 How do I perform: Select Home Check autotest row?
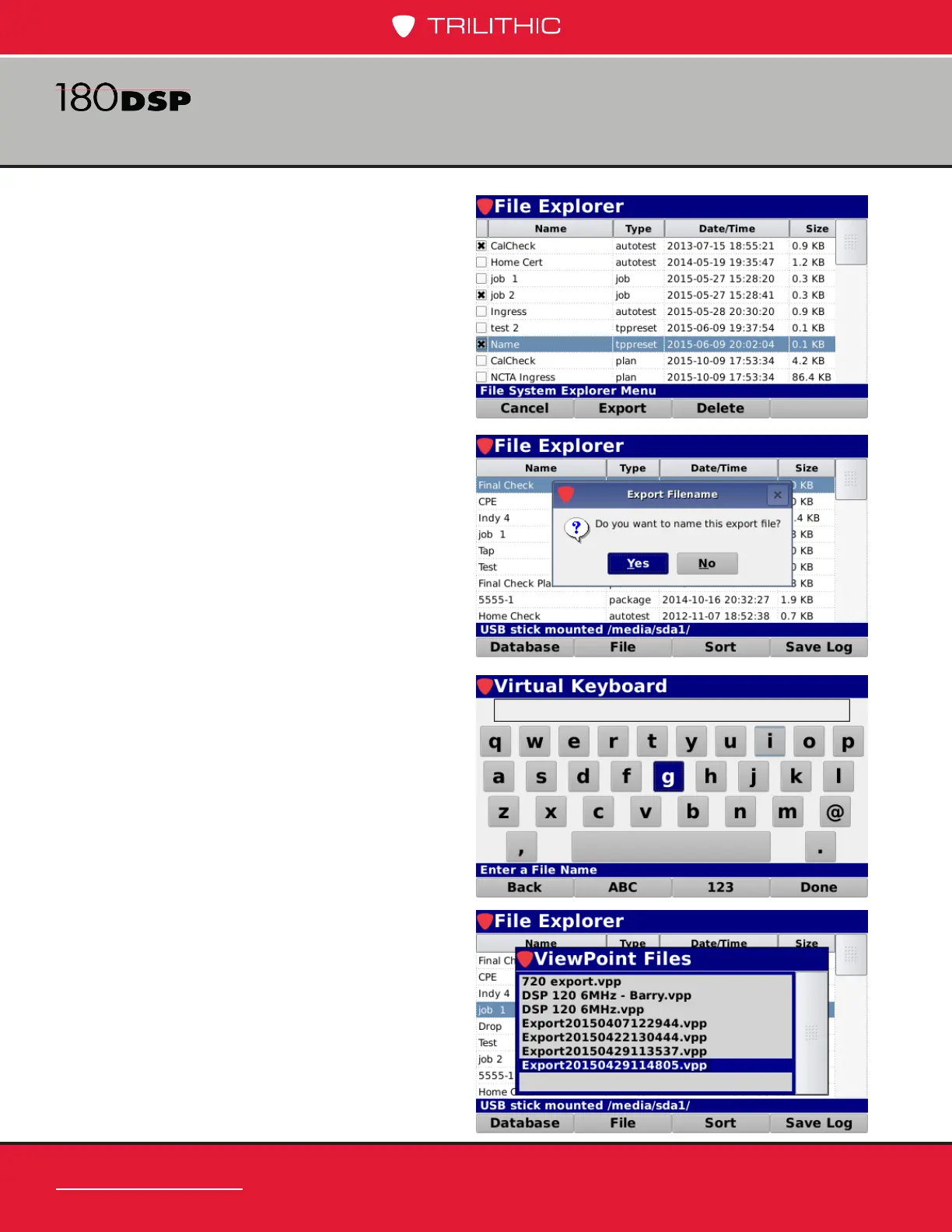[655, 616]
